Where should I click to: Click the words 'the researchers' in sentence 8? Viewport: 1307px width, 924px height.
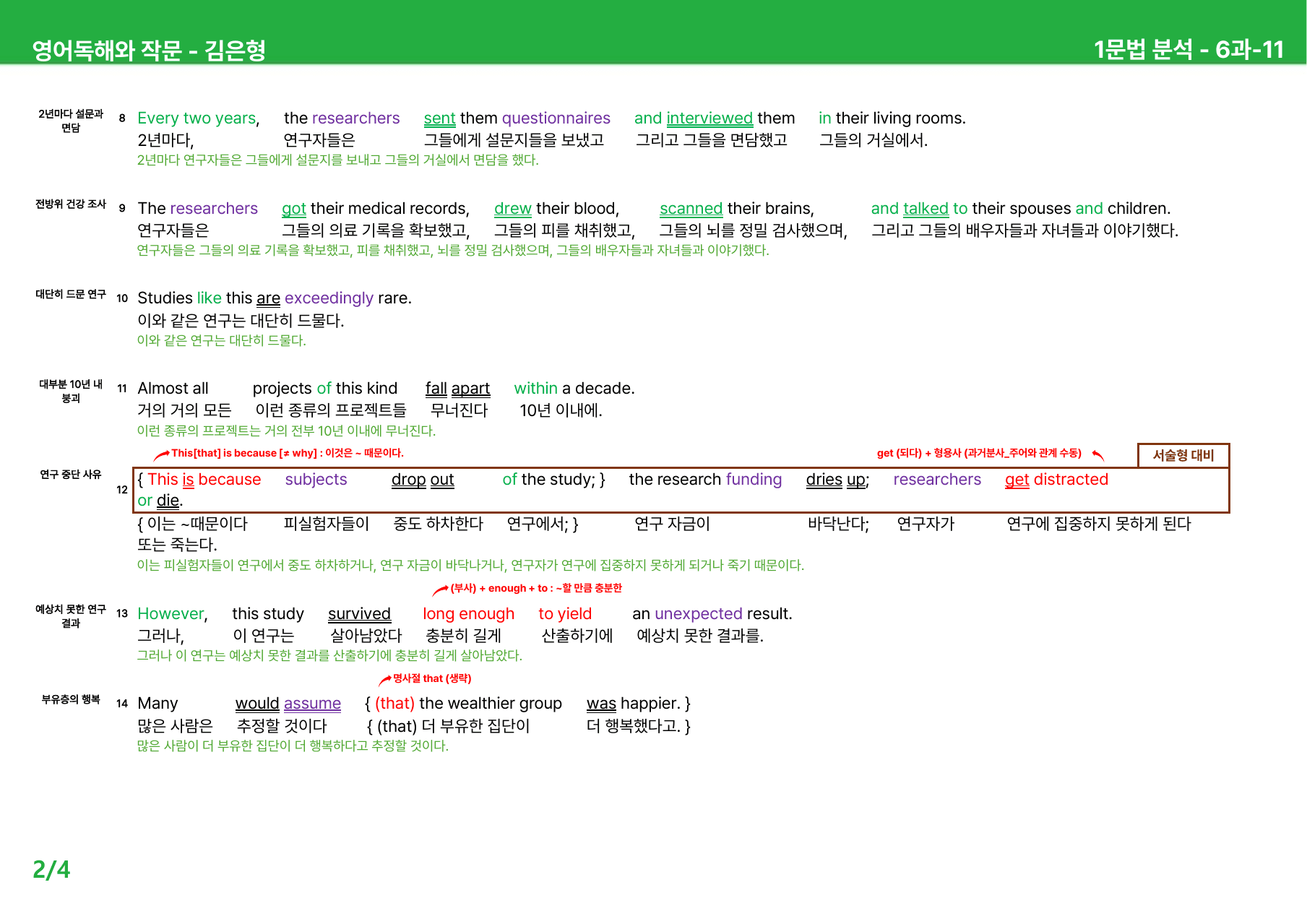coord(342,118)
